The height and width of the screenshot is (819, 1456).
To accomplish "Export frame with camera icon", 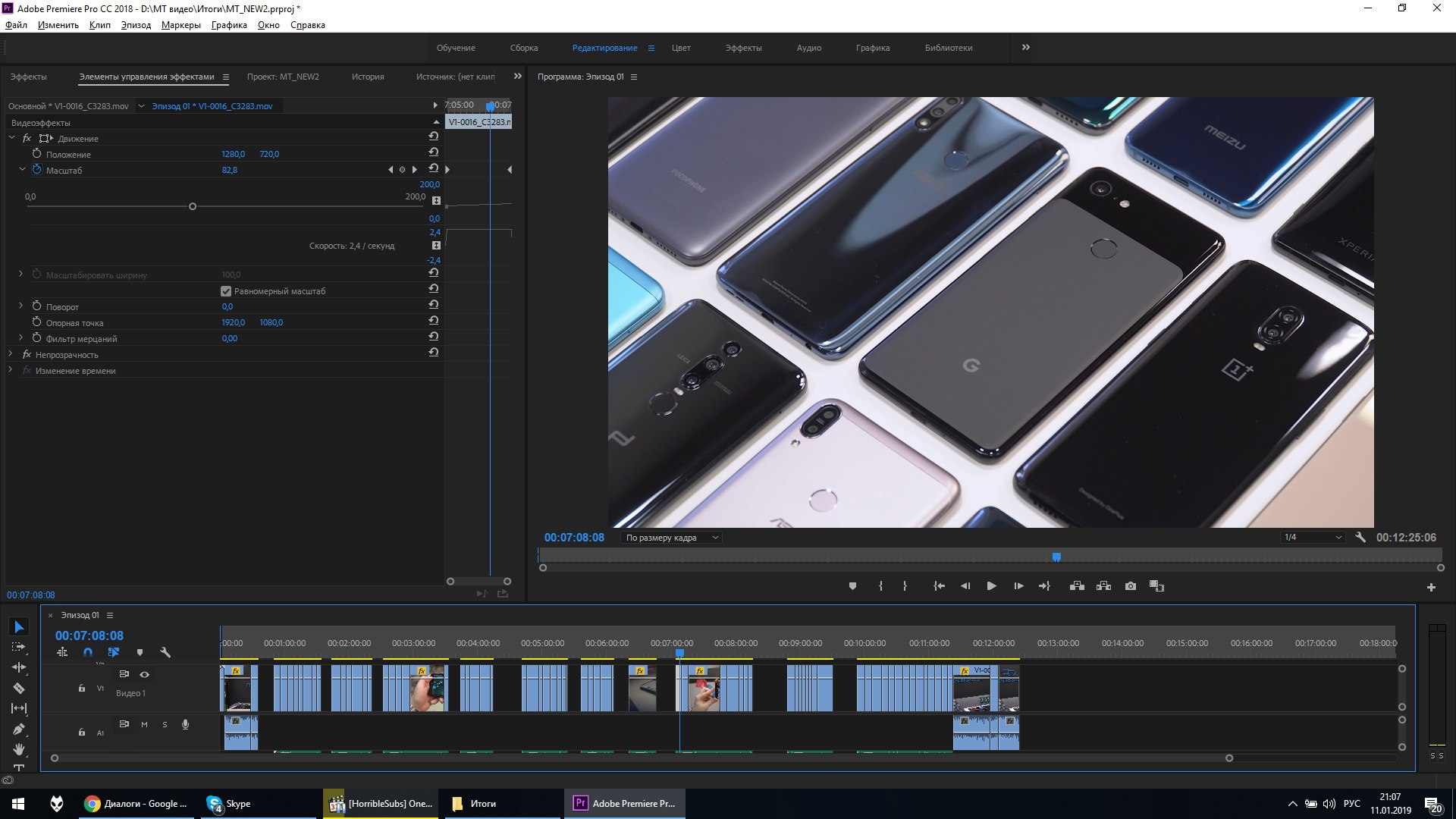I will point(1131,586).
